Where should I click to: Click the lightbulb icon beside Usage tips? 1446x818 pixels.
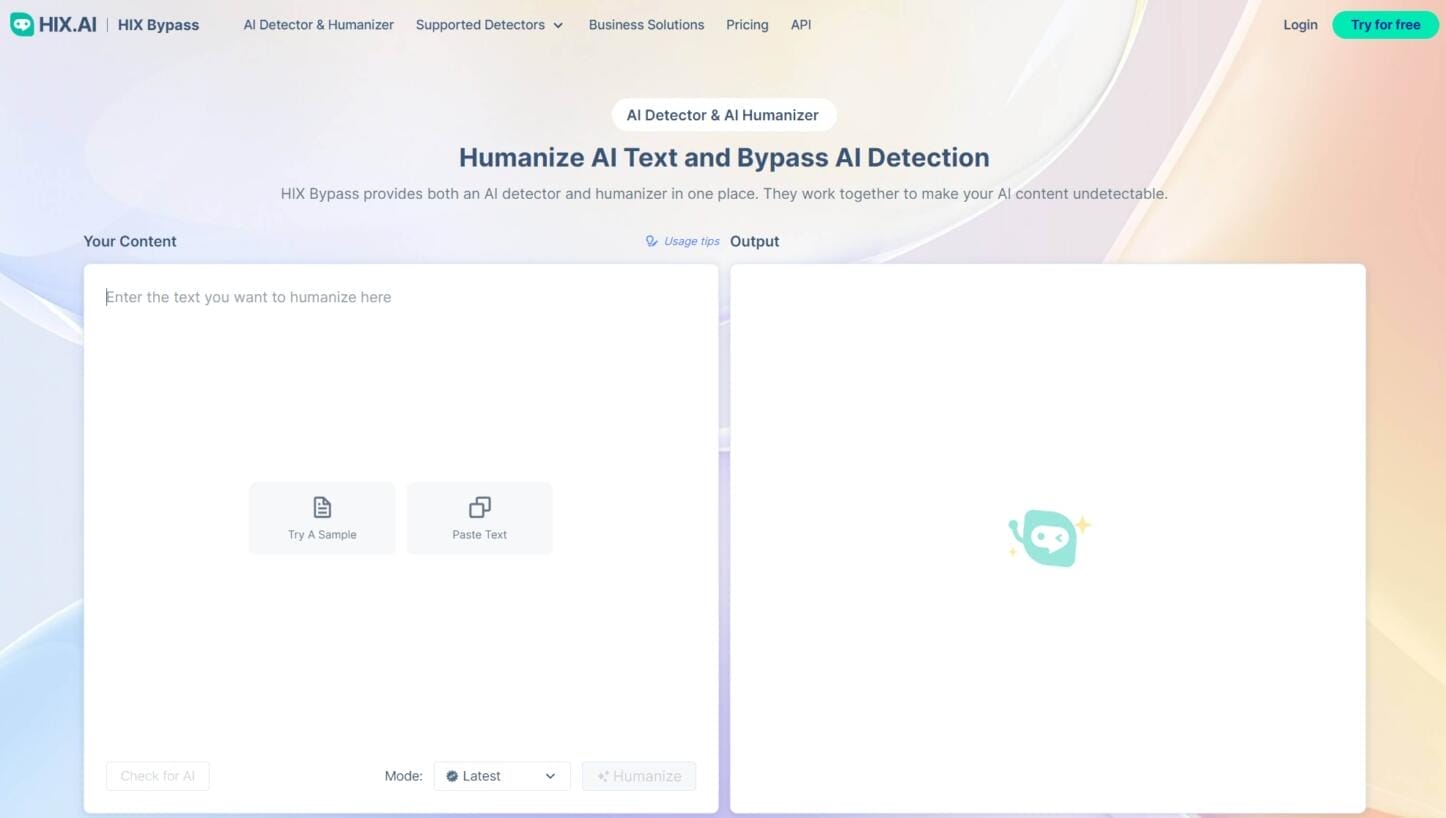651,241
